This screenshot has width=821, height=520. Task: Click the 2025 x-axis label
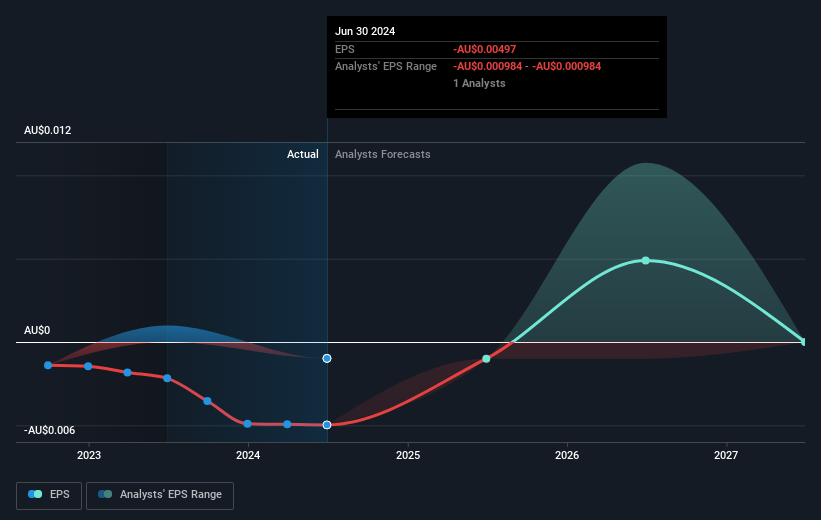point(408,455)
